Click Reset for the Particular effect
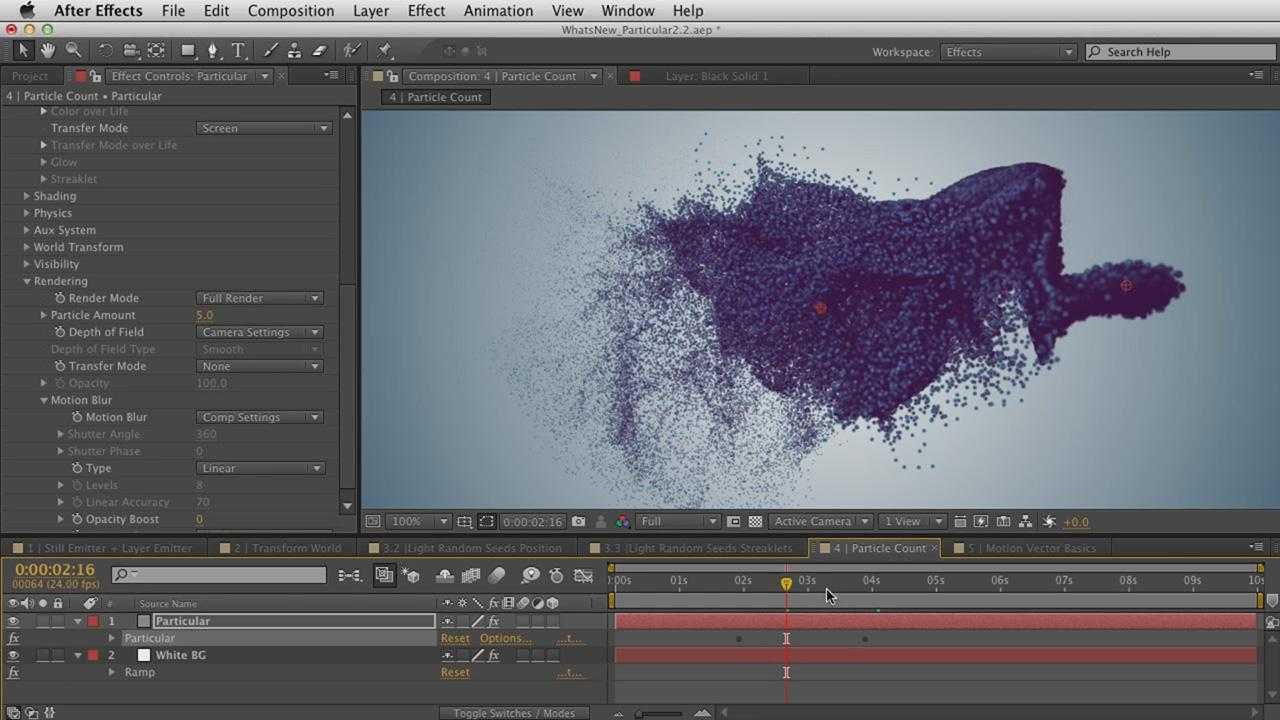This screenshot has height=720, width=1280. (455, 638)
